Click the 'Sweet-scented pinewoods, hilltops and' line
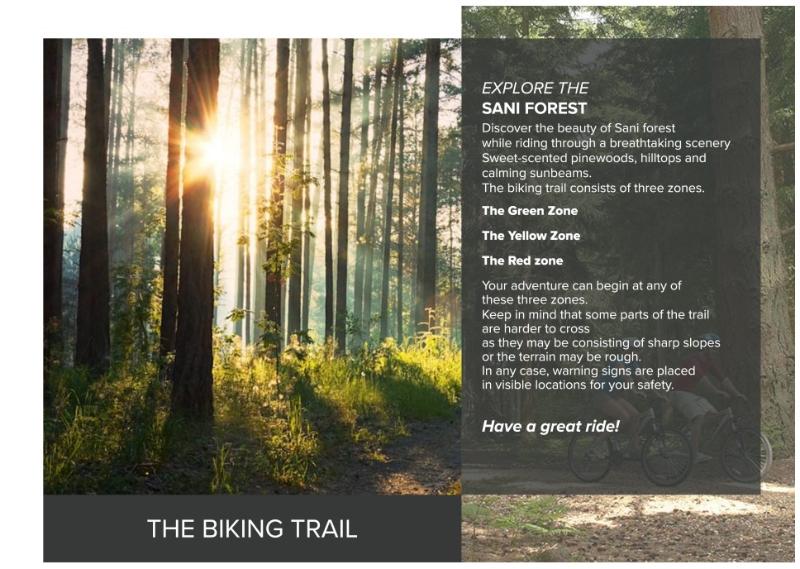 click(x=594, y=158)
